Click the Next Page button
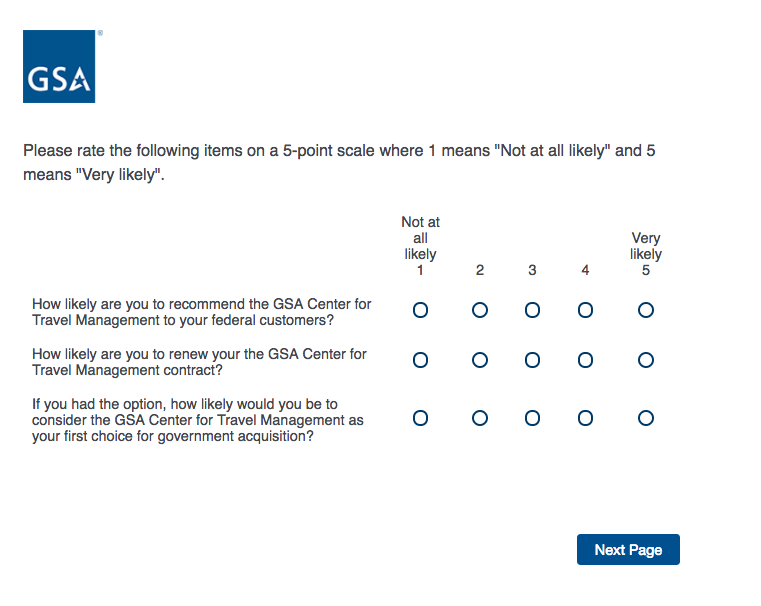Viewport: 761px width, 606px height. point(628,550)
